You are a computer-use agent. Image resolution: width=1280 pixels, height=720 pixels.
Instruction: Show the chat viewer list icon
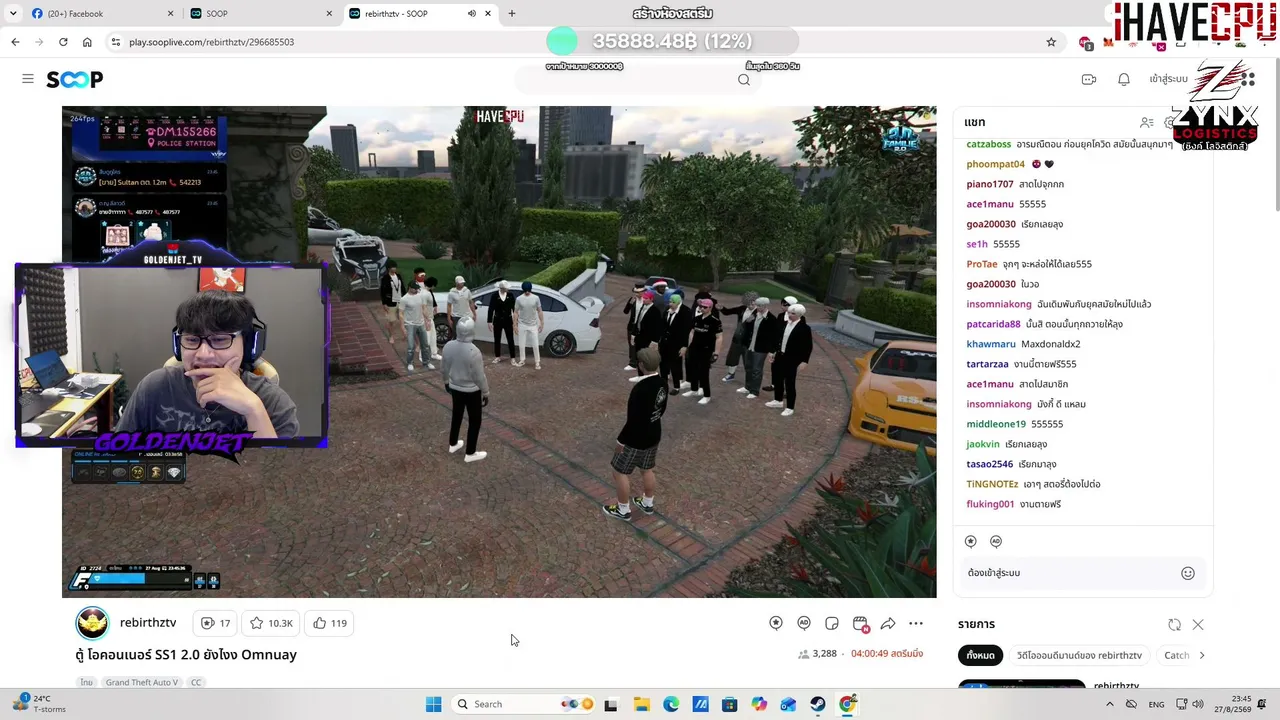1147,122
